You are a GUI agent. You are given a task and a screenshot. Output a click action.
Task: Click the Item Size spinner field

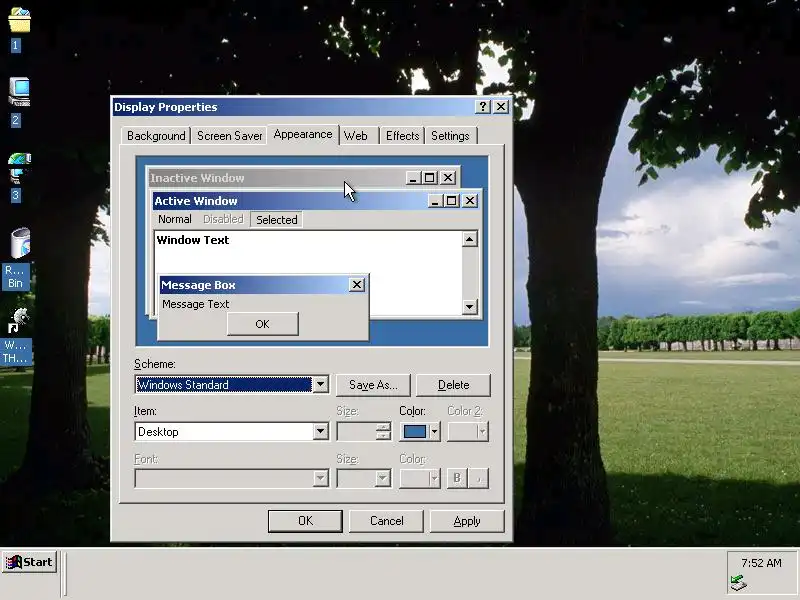coord(364,432)
